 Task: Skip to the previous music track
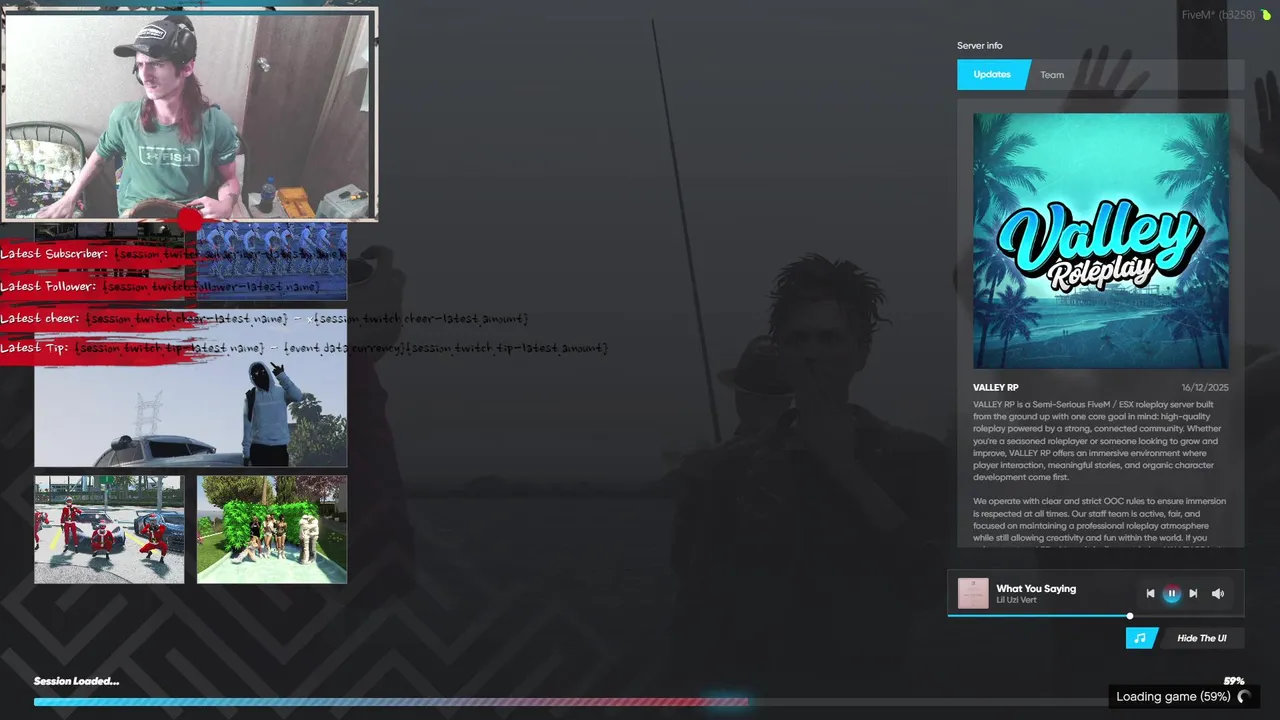(1150, 593)
